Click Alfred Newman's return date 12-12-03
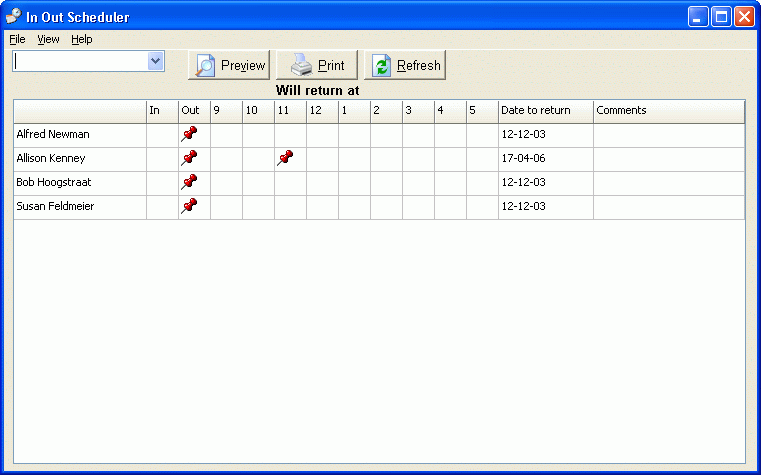This screenshot has width=761, height=475. (x=524, y=134)
